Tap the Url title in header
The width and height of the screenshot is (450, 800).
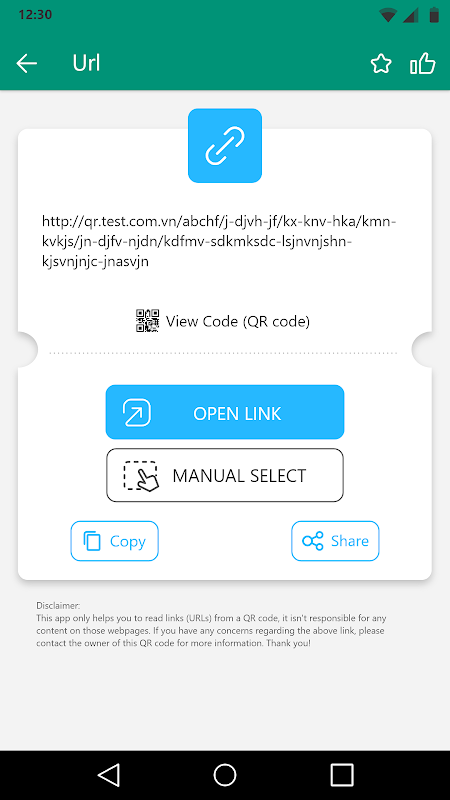click(86, 63)
